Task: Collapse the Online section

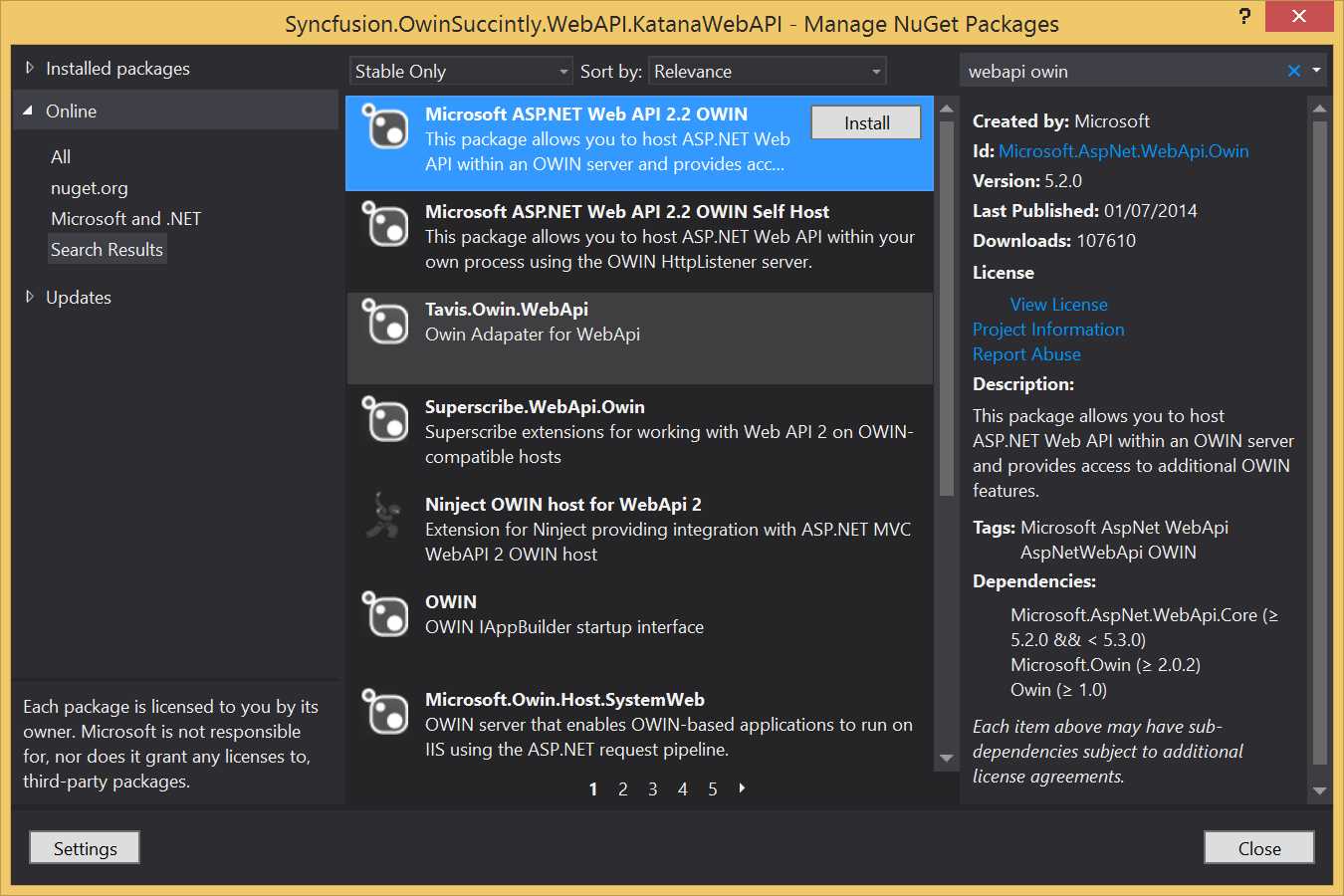Action: tap(29, 111)
